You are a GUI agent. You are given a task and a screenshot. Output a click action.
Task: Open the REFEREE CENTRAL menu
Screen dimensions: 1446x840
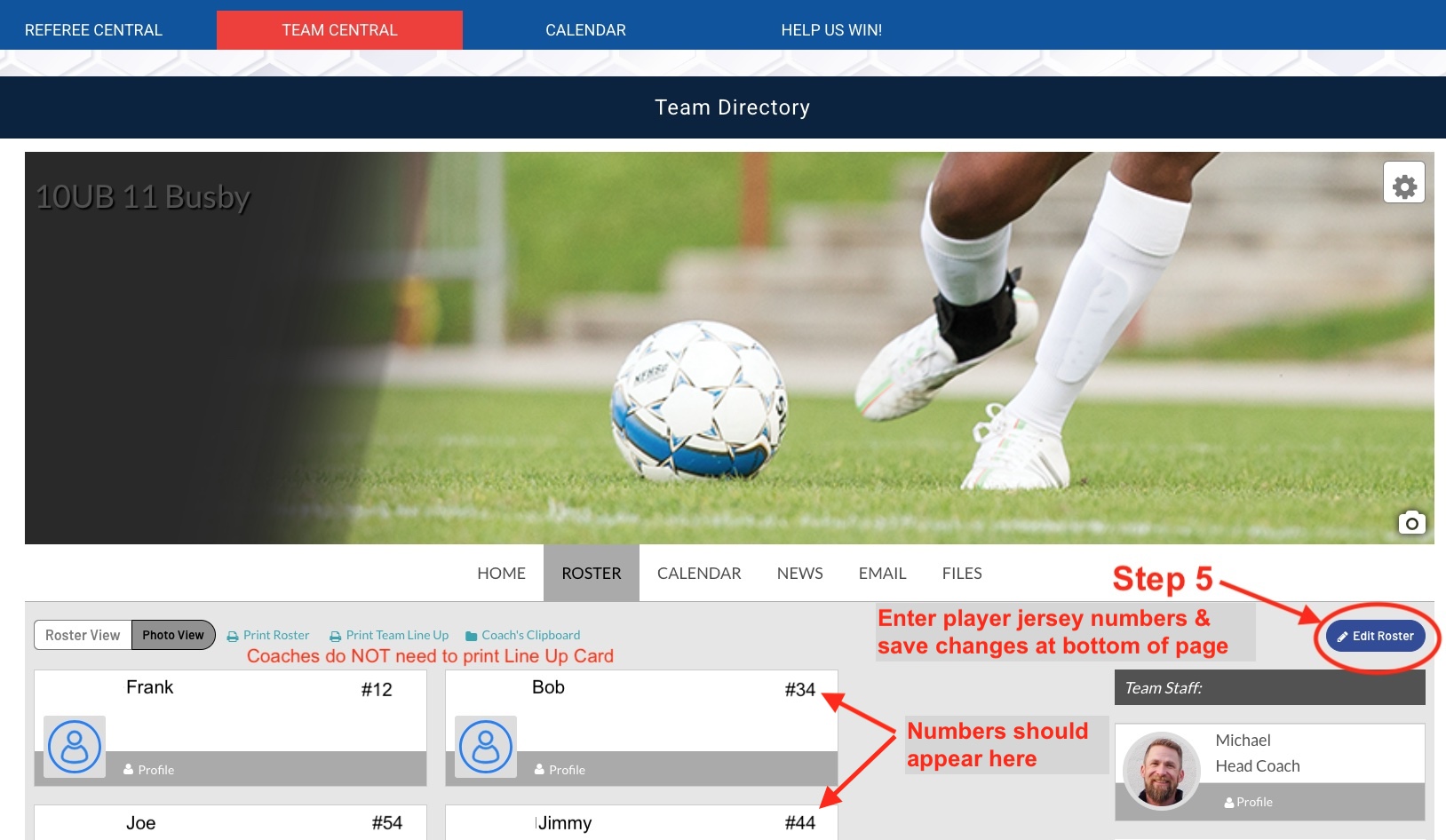pos(93,30)
